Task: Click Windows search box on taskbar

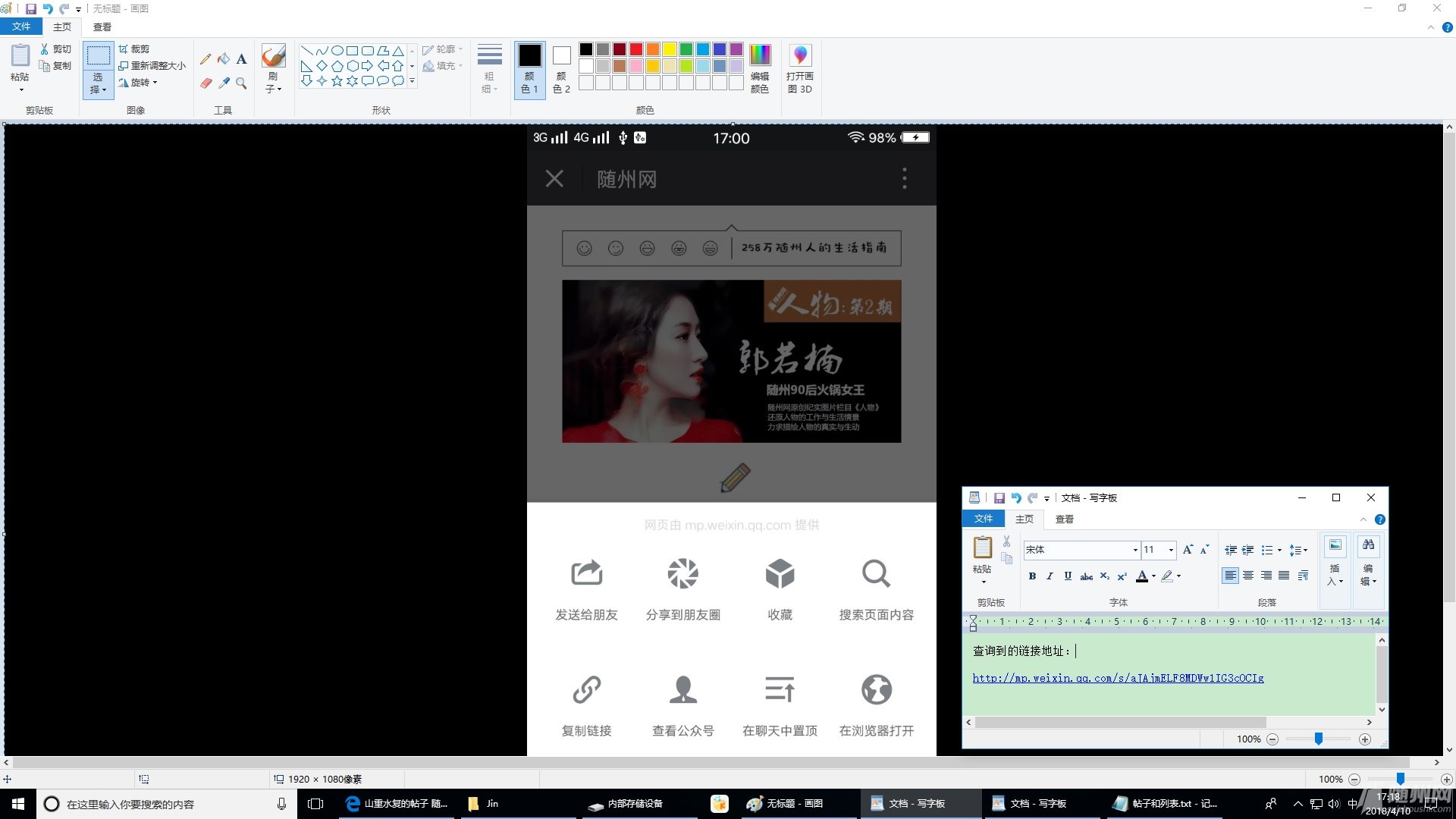Action: (x=165, y=804)
